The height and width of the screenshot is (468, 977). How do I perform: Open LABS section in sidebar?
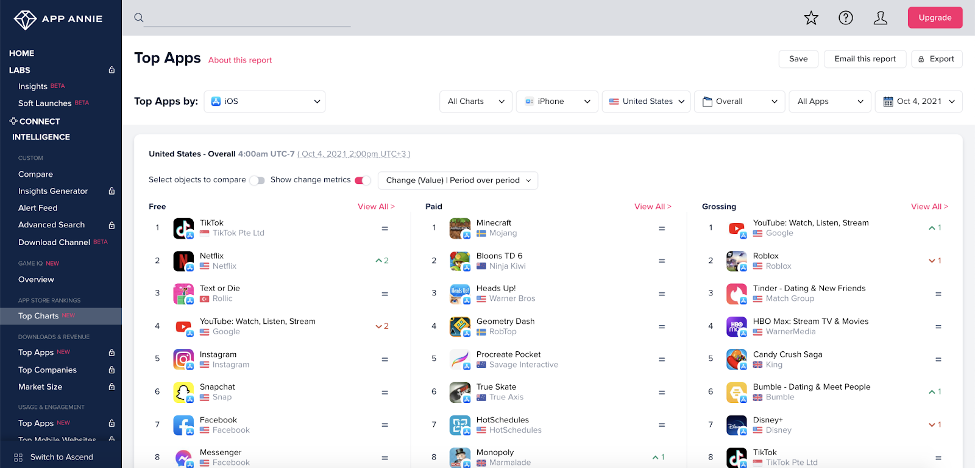[x=19, y=70]
